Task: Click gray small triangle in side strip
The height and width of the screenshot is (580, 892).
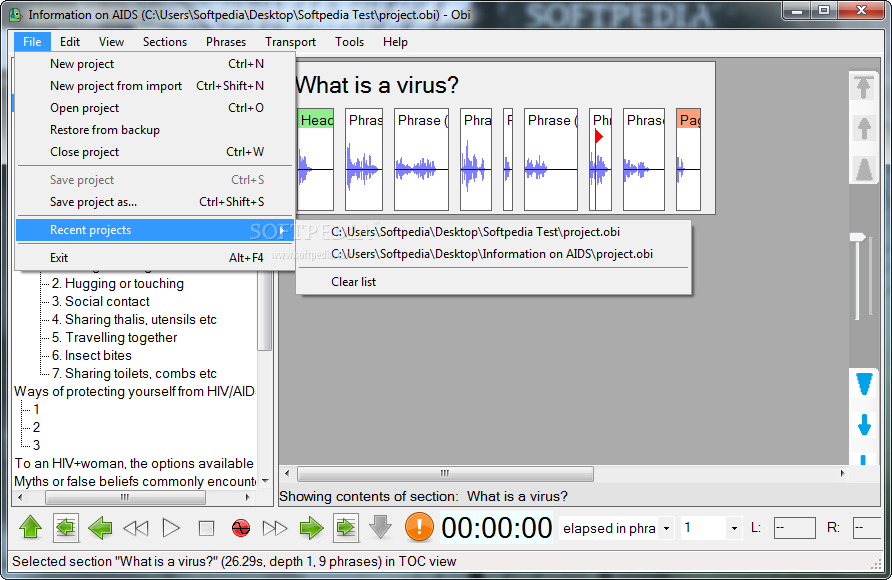Action: coord(864,169)
